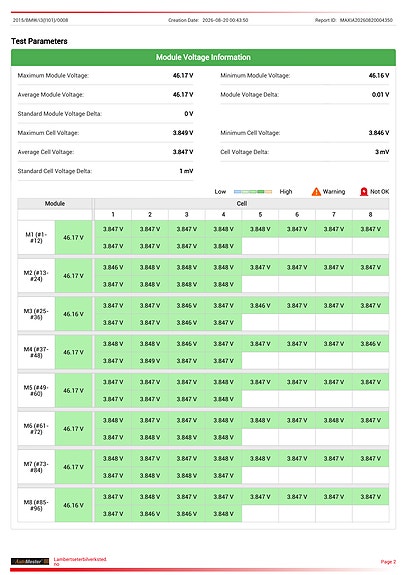Click the Module column header
This screenshot has width=407, height=575.
point(55,204)
